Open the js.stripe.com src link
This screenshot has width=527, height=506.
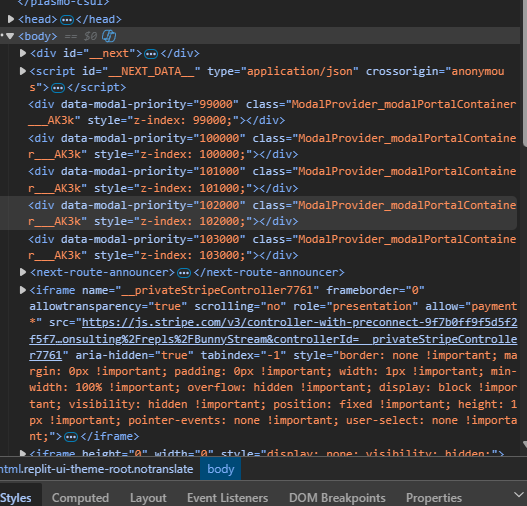click(273, 339)
